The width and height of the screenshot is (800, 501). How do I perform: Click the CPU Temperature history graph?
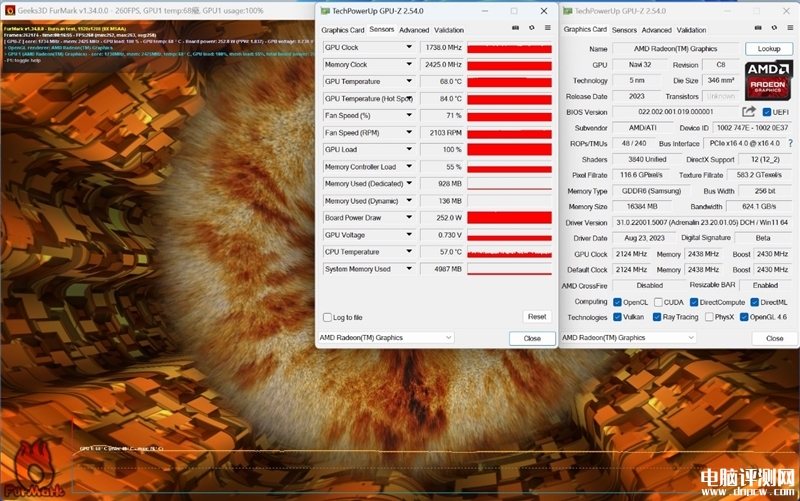(x=509, y=252)
